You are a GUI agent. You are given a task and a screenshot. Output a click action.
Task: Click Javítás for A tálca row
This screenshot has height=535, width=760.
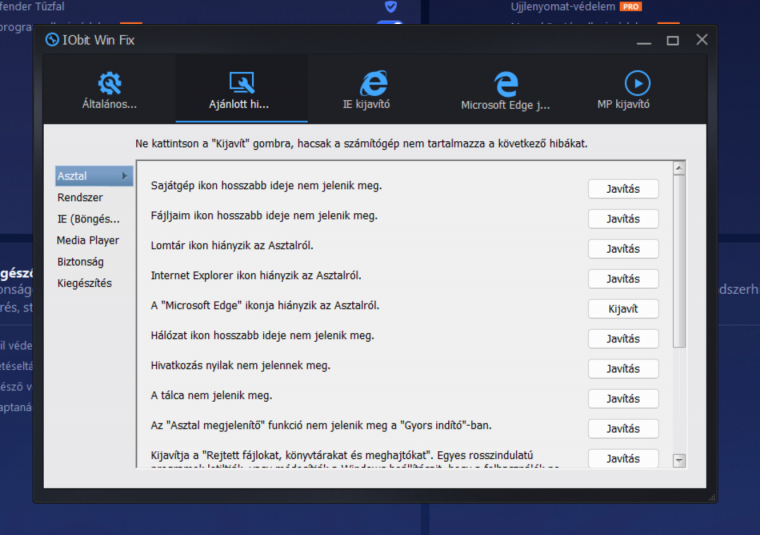(623, 399)
